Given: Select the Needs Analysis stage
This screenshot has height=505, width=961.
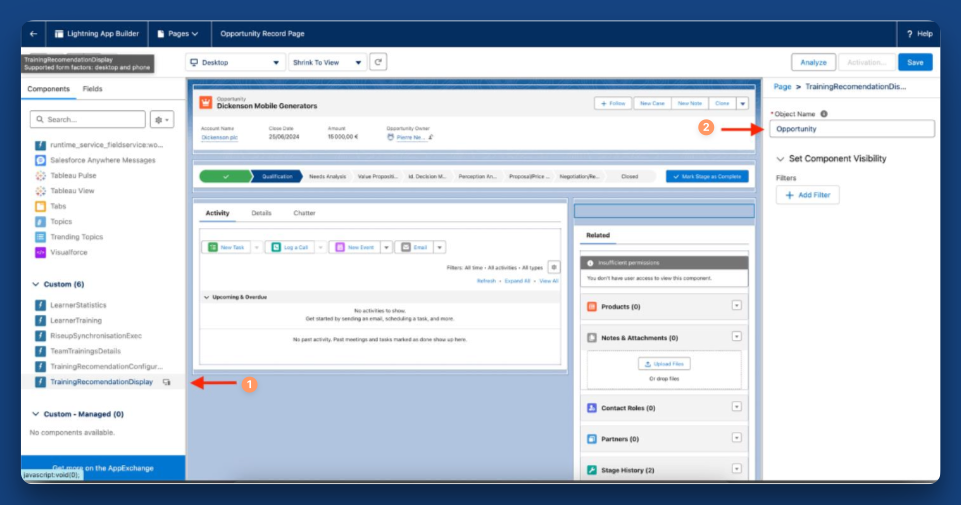Looking at the screenshot, I should 327,177.
